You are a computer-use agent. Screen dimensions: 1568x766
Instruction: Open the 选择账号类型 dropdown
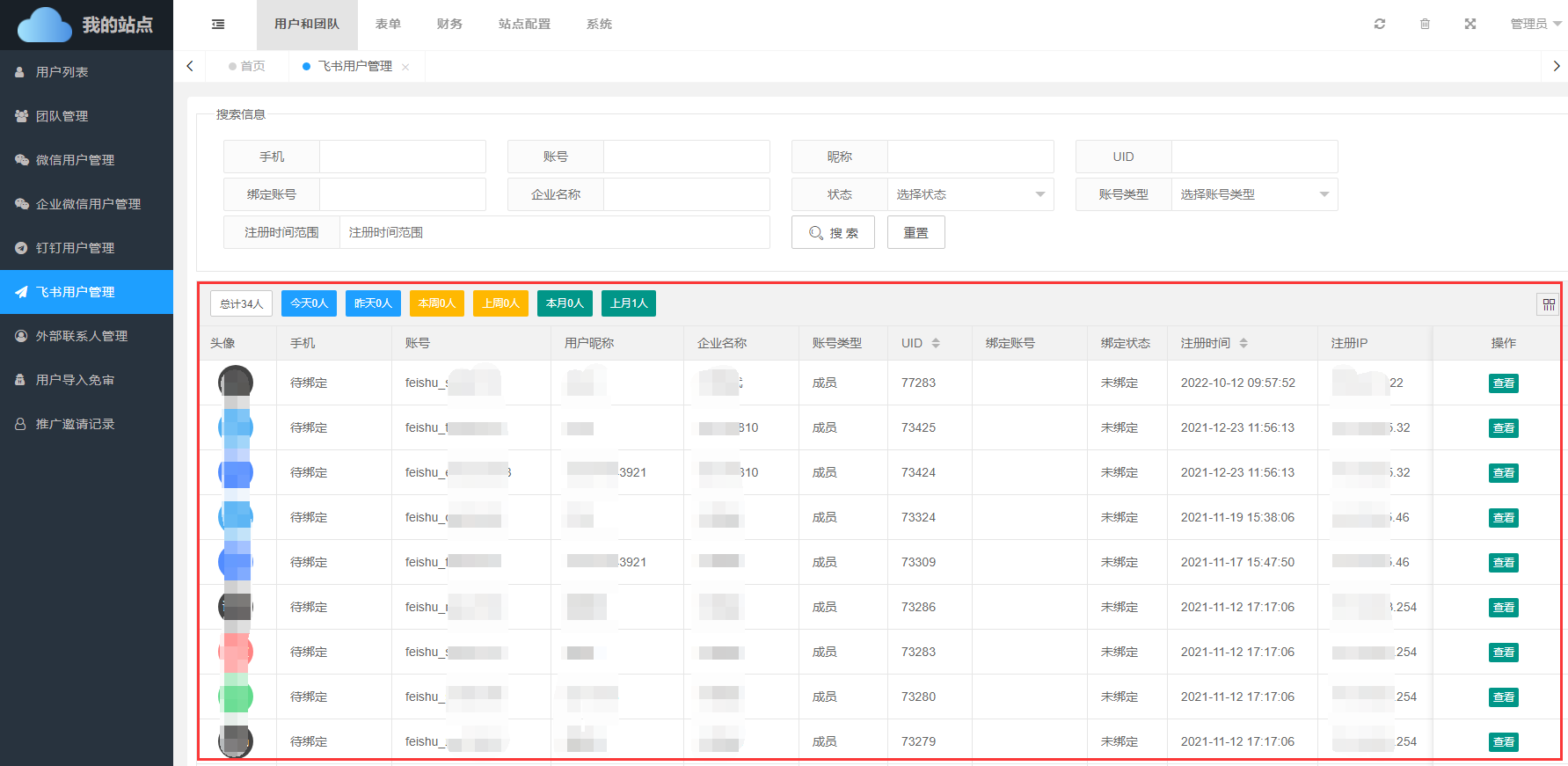pos(1254,194)
